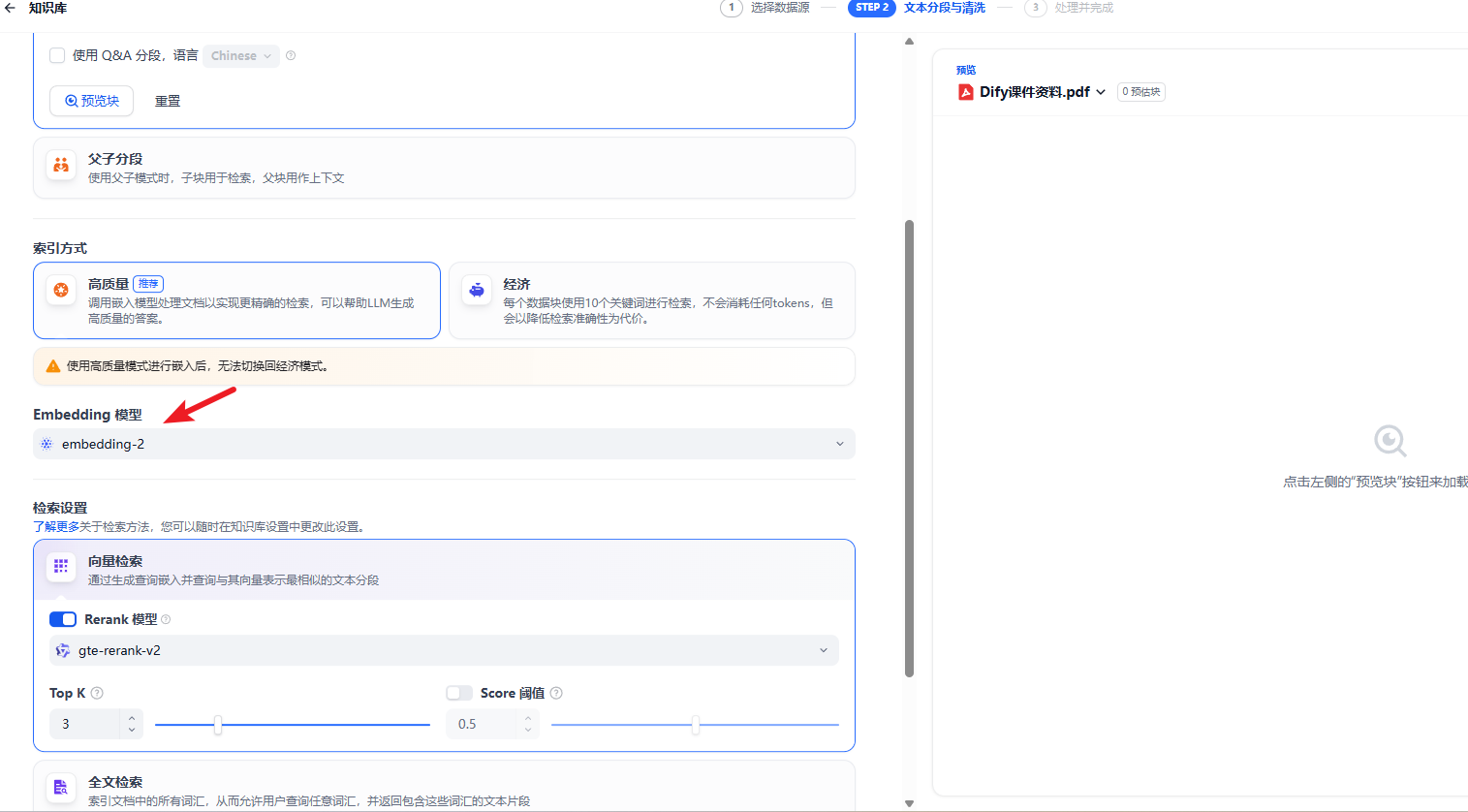The height and width of the screenshot is (812, 1468).
Task: Click the 高质量 index mode icon
Action: tap(61, 291)
